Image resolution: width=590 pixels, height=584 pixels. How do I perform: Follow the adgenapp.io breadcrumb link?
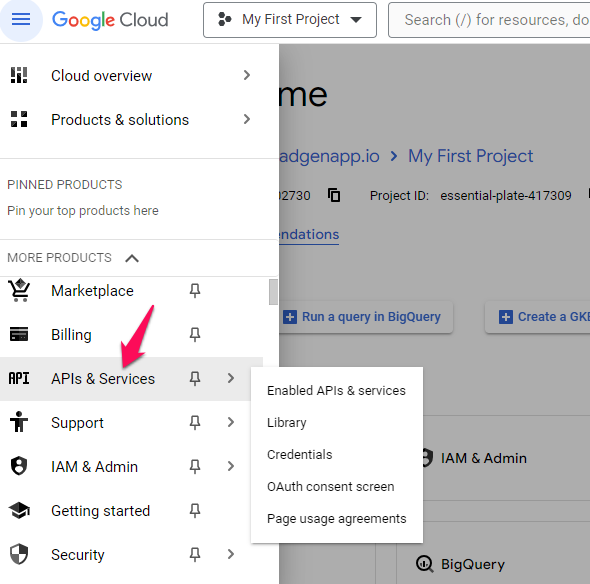point(329,156)
